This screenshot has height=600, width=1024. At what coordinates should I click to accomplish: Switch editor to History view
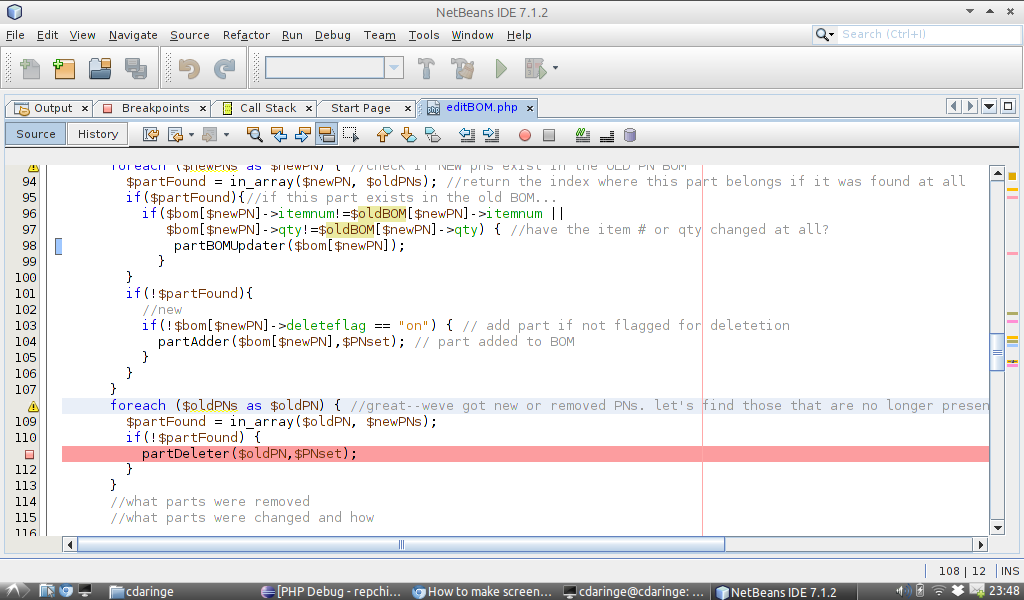click(x=98, y=134)
